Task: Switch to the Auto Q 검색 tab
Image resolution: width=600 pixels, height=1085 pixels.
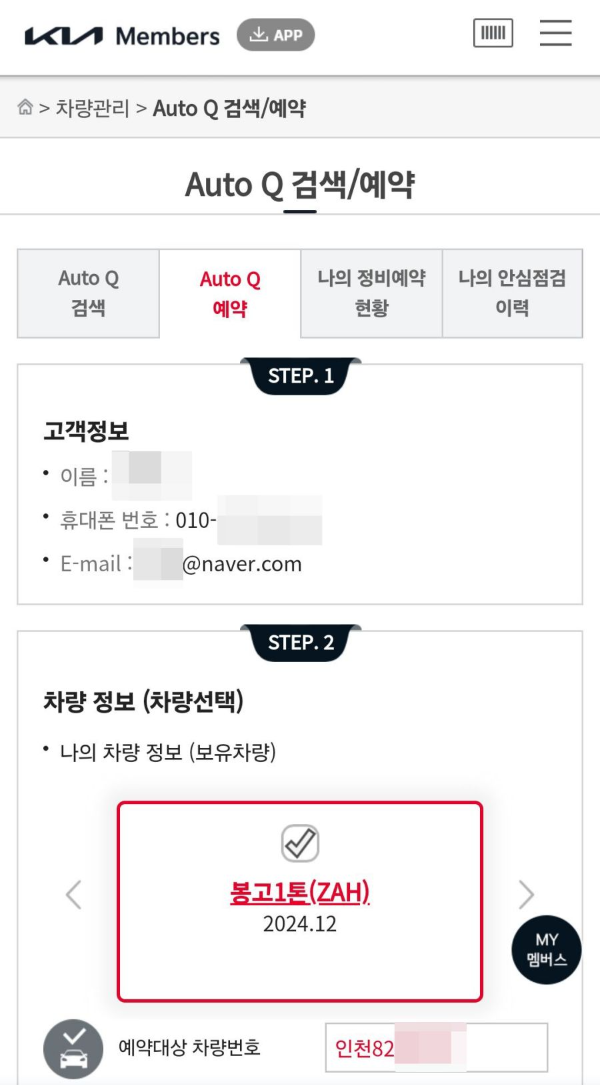Action: 88,292
